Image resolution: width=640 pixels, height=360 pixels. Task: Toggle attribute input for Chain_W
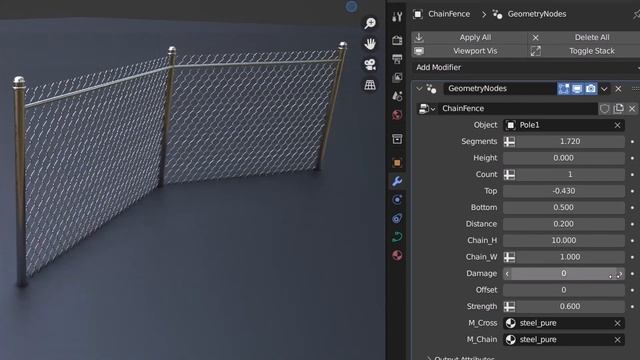pos(509,257)
